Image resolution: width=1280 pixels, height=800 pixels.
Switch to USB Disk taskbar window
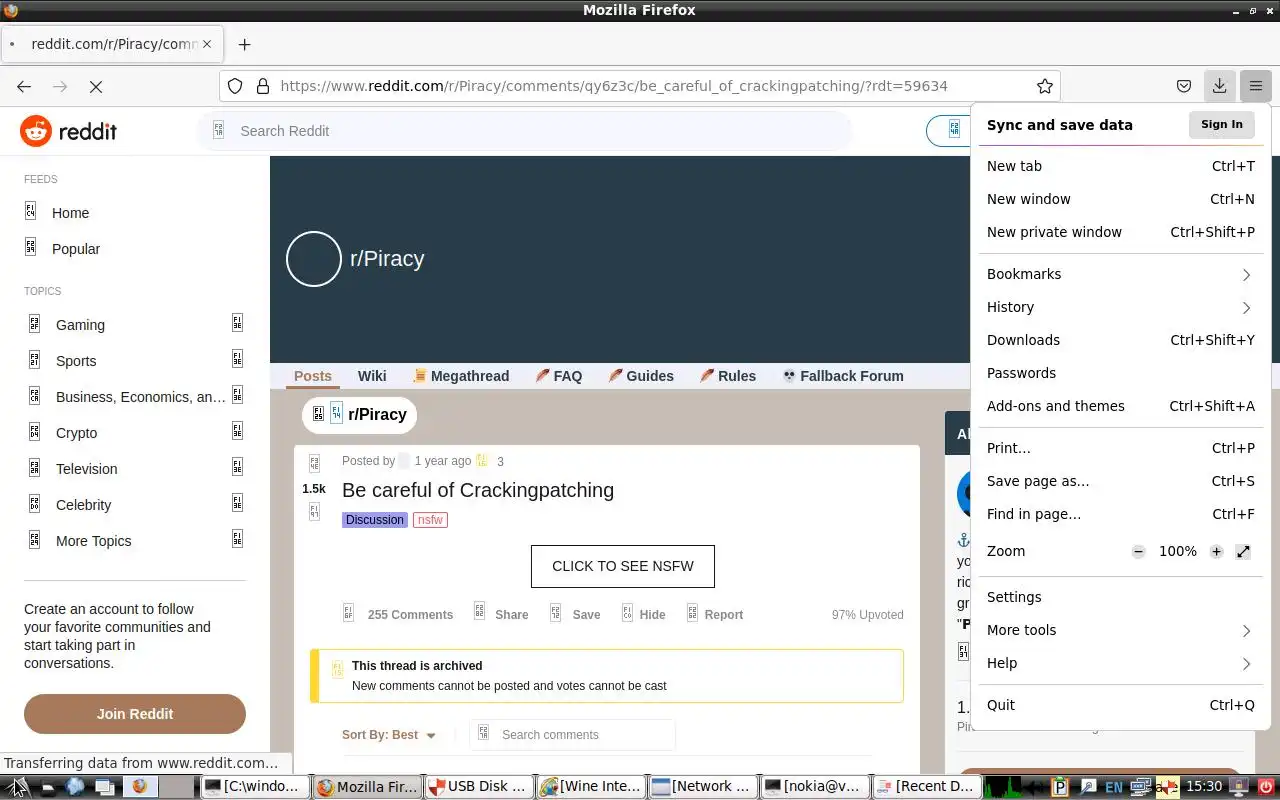point(479,786)
